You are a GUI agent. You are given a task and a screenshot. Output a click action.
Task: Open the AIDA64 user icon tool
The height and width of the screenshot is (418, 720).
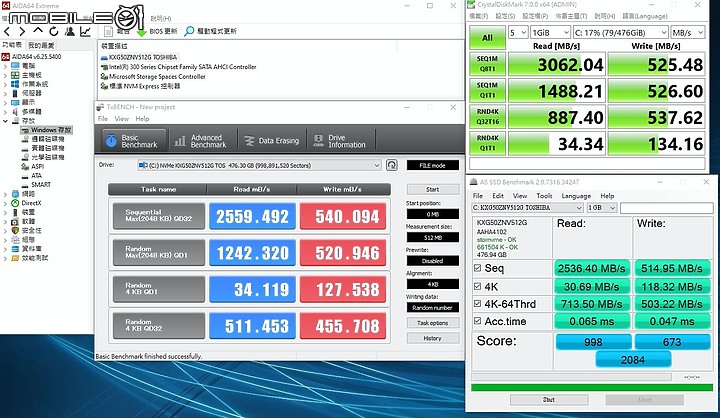click(x=70, y=31)
